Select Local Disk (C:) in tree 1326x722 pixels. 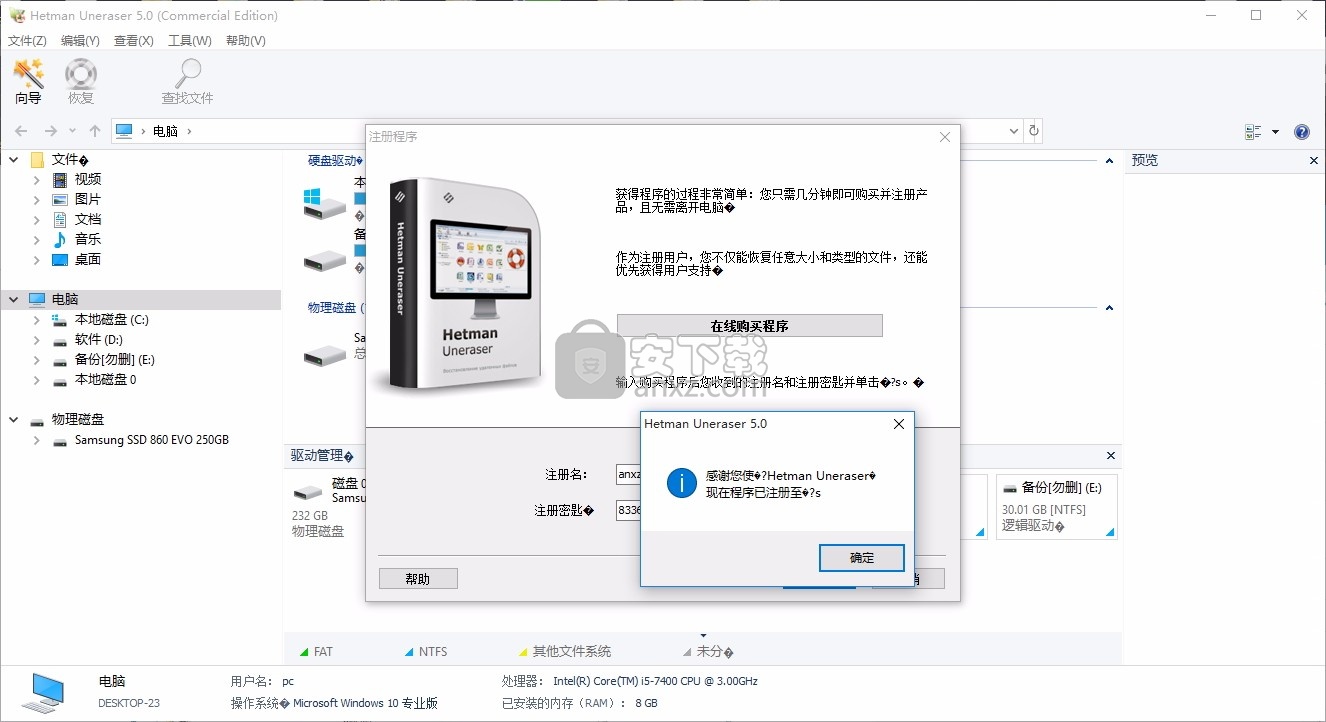(x=112, y=320)
